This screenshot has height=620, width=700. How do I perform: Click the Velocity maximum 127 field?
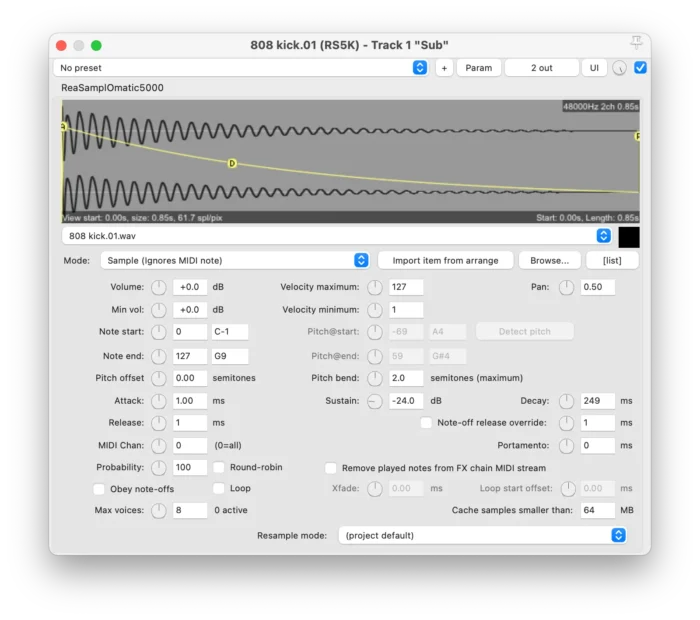406,287
